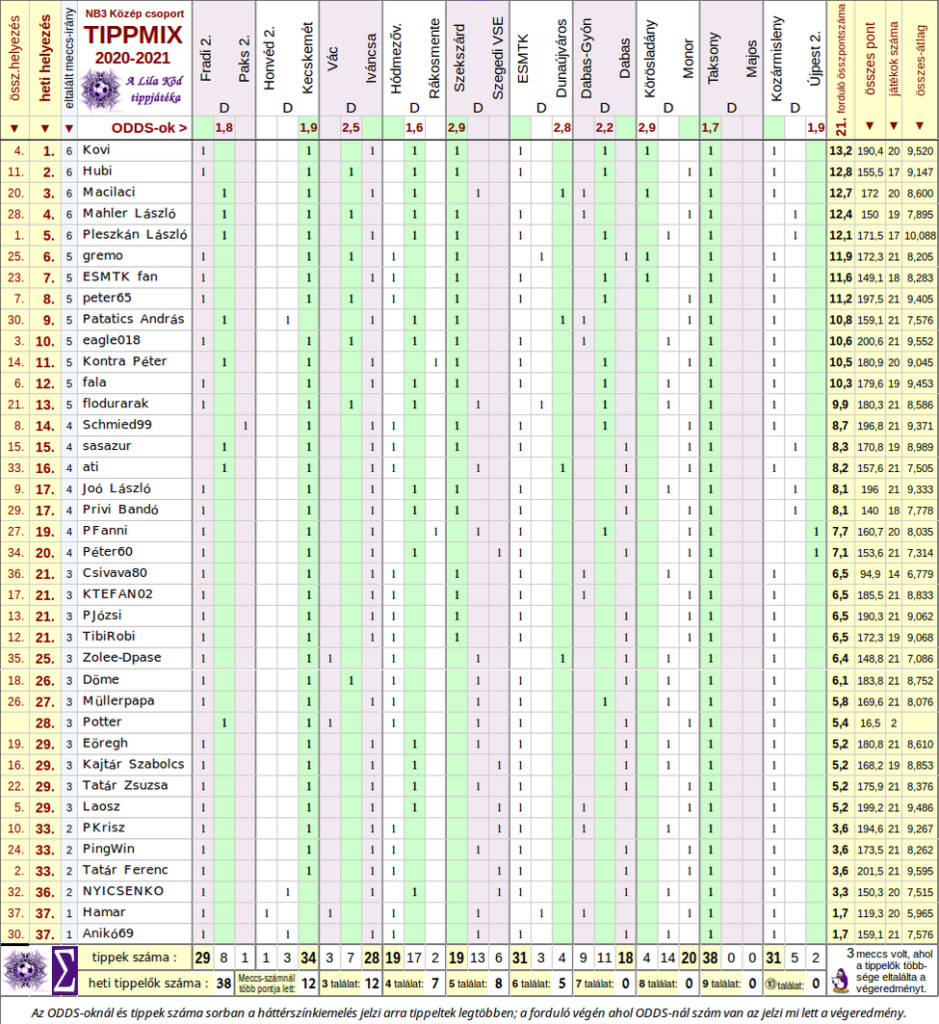Screen dimensions: 939x1024
Task: Select player name KTEFAN02
Action: point(118,594)
